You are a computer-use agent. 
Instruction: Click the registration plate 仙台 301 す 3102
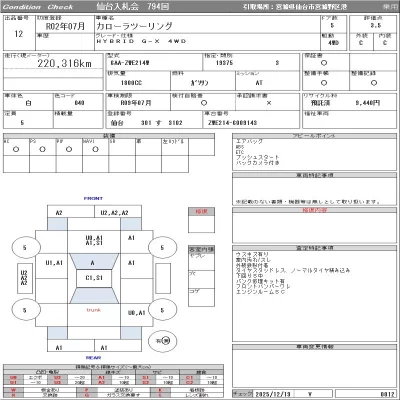(x=147, y=123)
